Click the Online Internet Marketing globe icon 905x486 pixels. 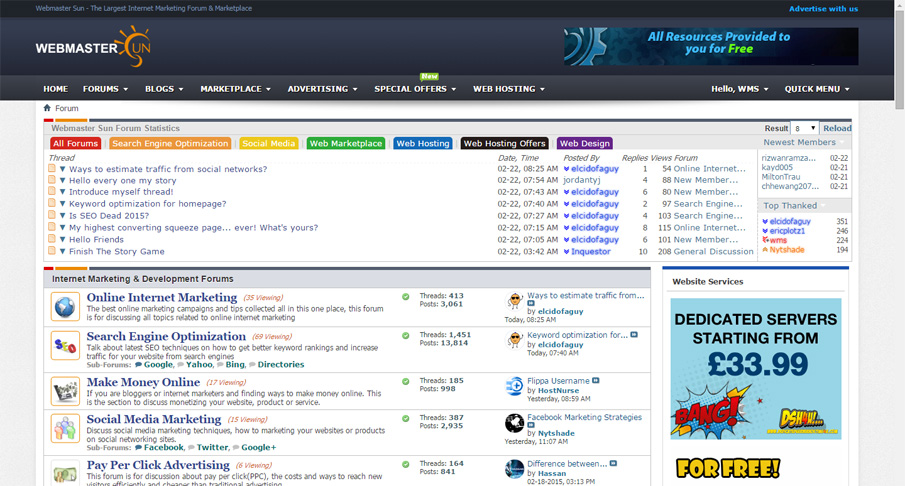click(x=65, y=306)
